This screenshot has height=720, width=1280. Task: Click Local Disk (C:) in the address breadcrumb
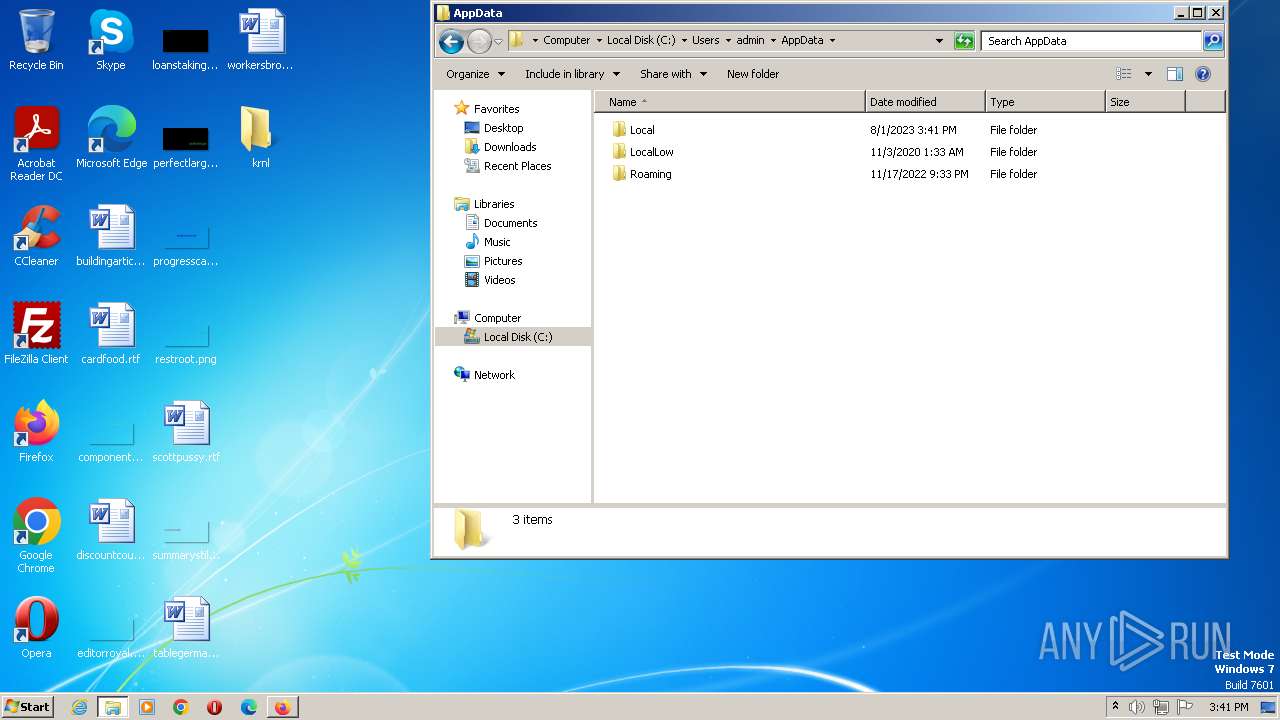[641, 41]
